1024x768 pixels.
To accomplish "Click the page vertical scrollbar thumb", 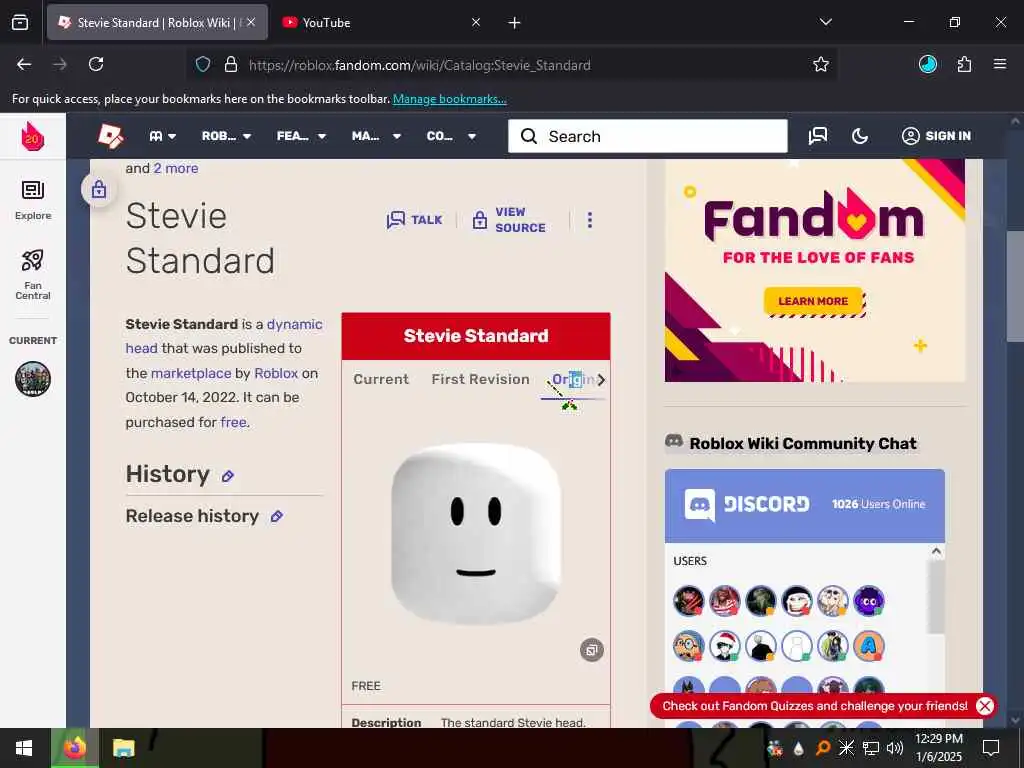I will (x=1015, y=286).
